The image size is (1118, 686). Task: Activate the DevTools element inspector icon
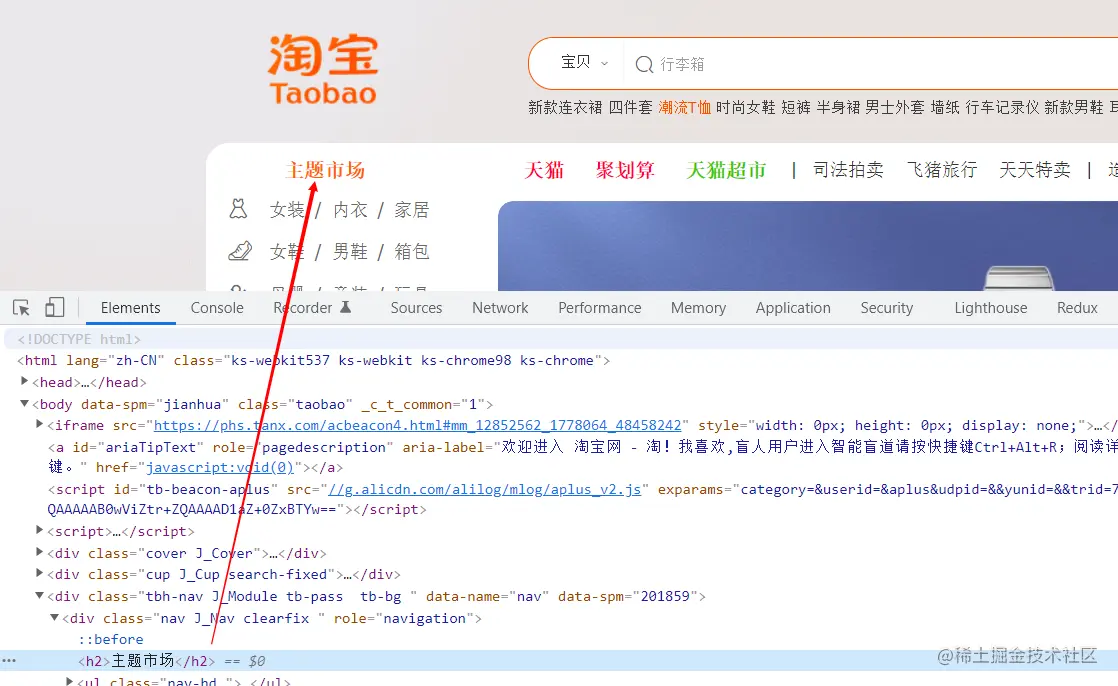[21, 308]
